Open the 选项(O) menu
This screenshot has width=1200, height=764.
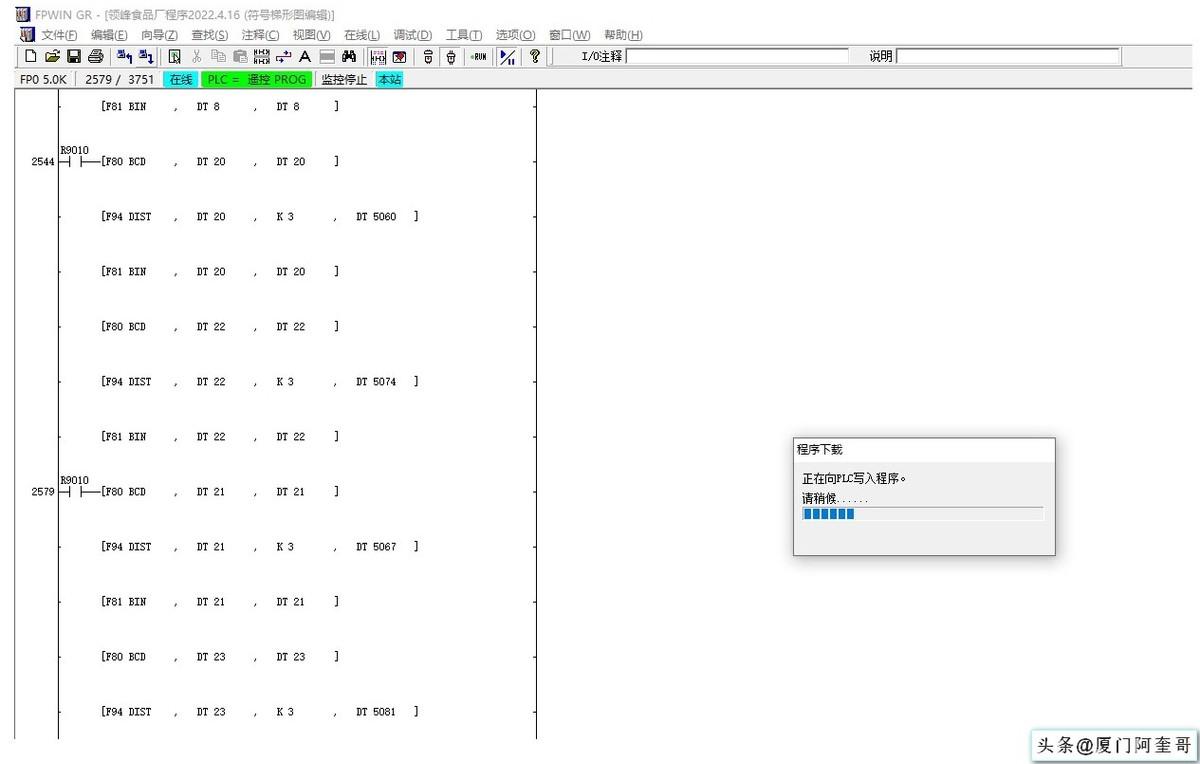[515, 35]
